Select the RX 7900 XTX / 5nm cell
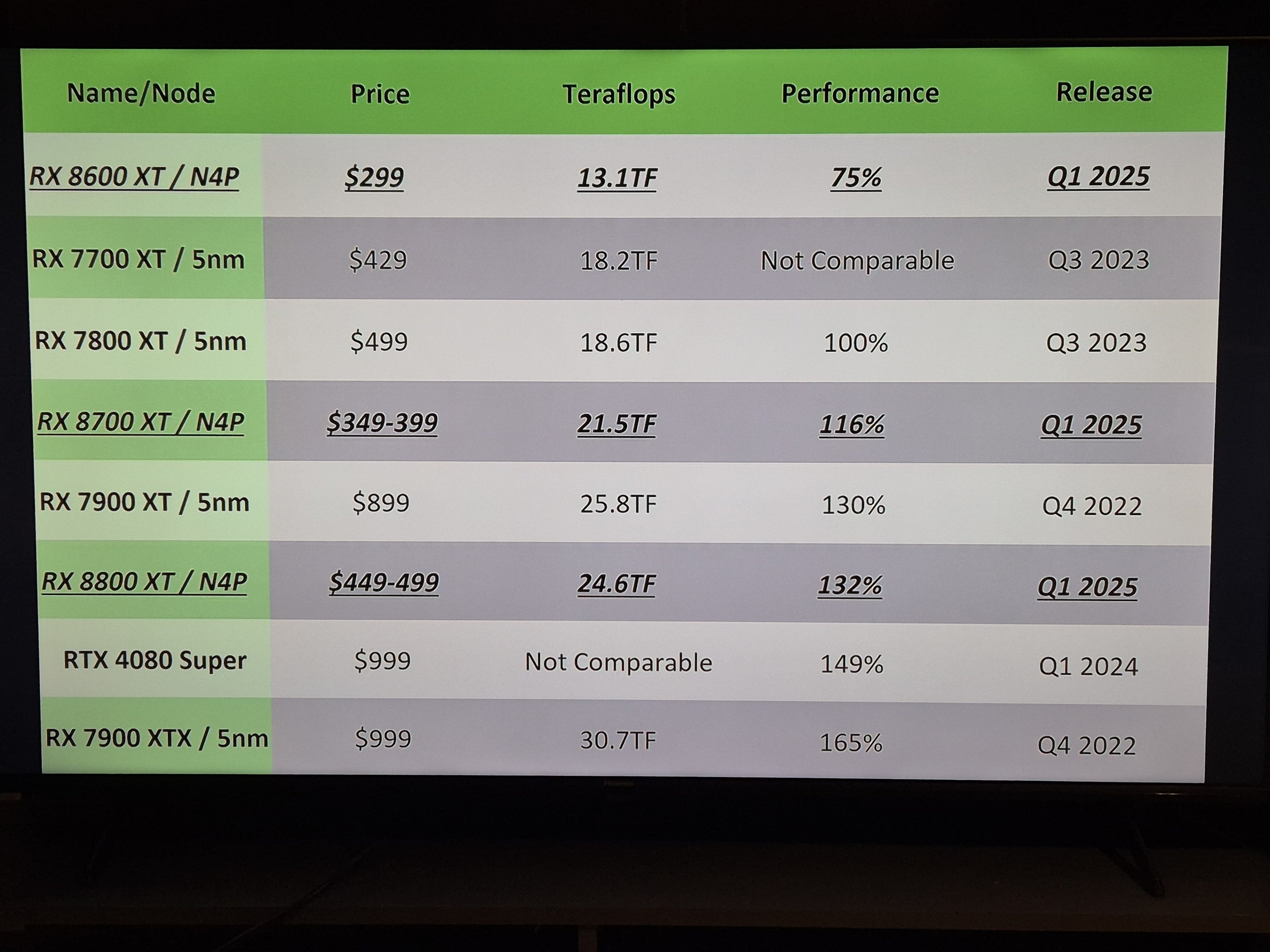This screenshot has width=1270, height=952. (x=157, y=738)
